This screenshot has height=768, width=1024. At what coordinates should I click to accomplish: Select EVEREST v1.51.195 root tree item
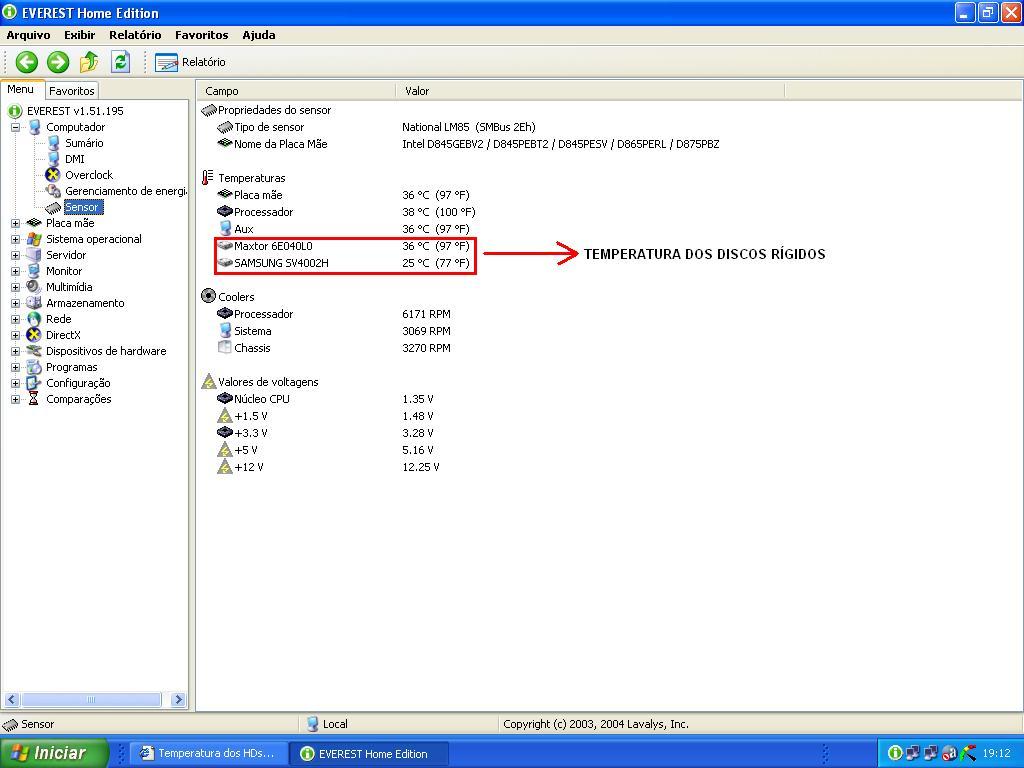point(75,111)
